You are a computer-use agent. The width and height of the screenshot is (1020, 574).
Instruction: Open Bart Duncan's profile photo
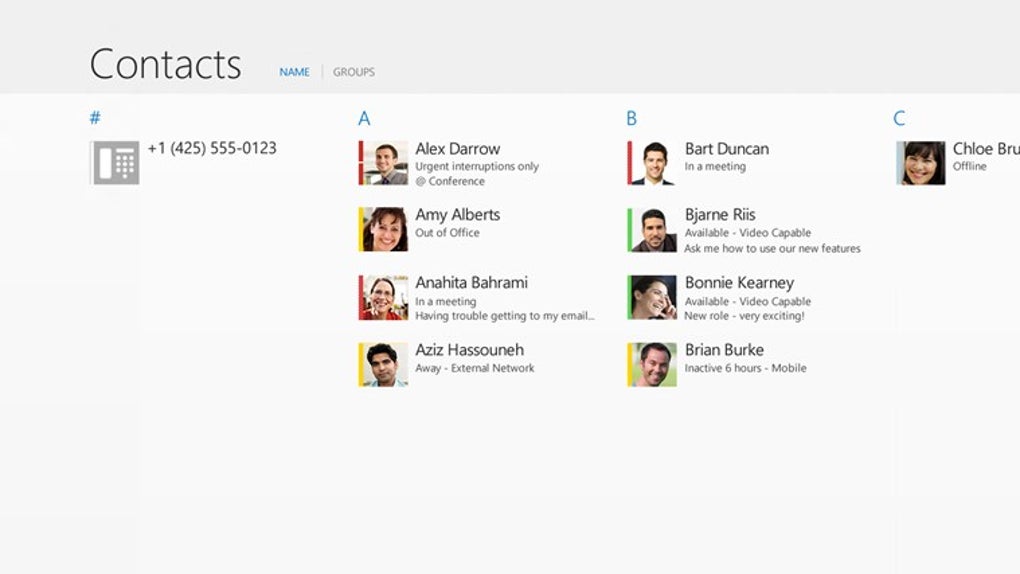[654, 163]
